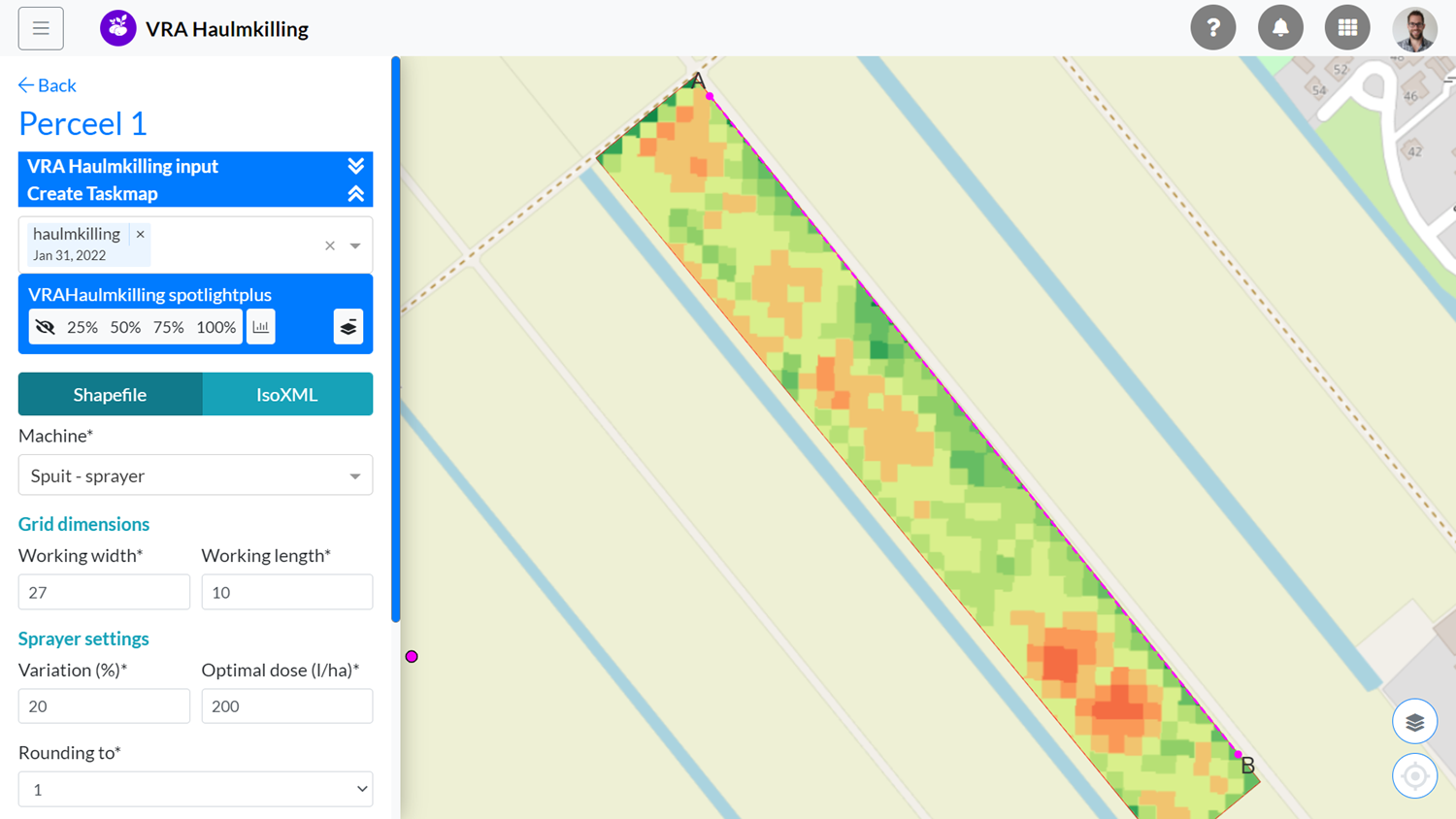1456x819 pixels.
Task: Click the Grid dimensions heading
Action: (83, 524)
